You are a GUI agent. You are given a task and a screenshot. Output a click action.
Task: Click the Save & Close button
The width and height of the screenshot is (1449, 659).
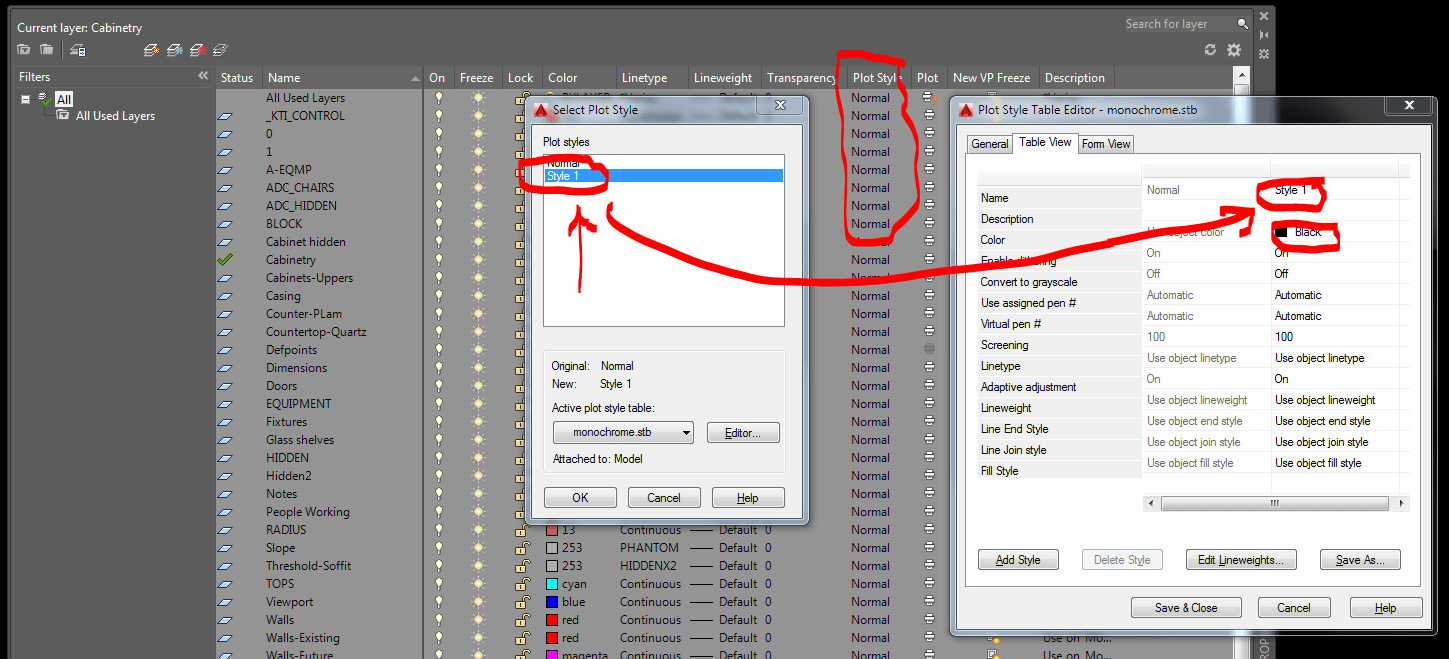(1186, 608)
